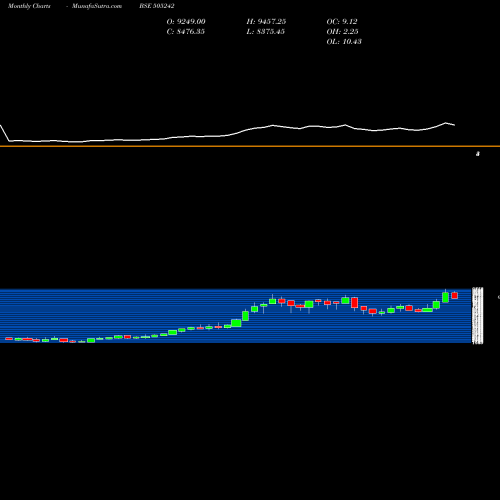The image size is (500, 500).
Task: Select the last red candlestick on the chart
Action: click(455, 295)
